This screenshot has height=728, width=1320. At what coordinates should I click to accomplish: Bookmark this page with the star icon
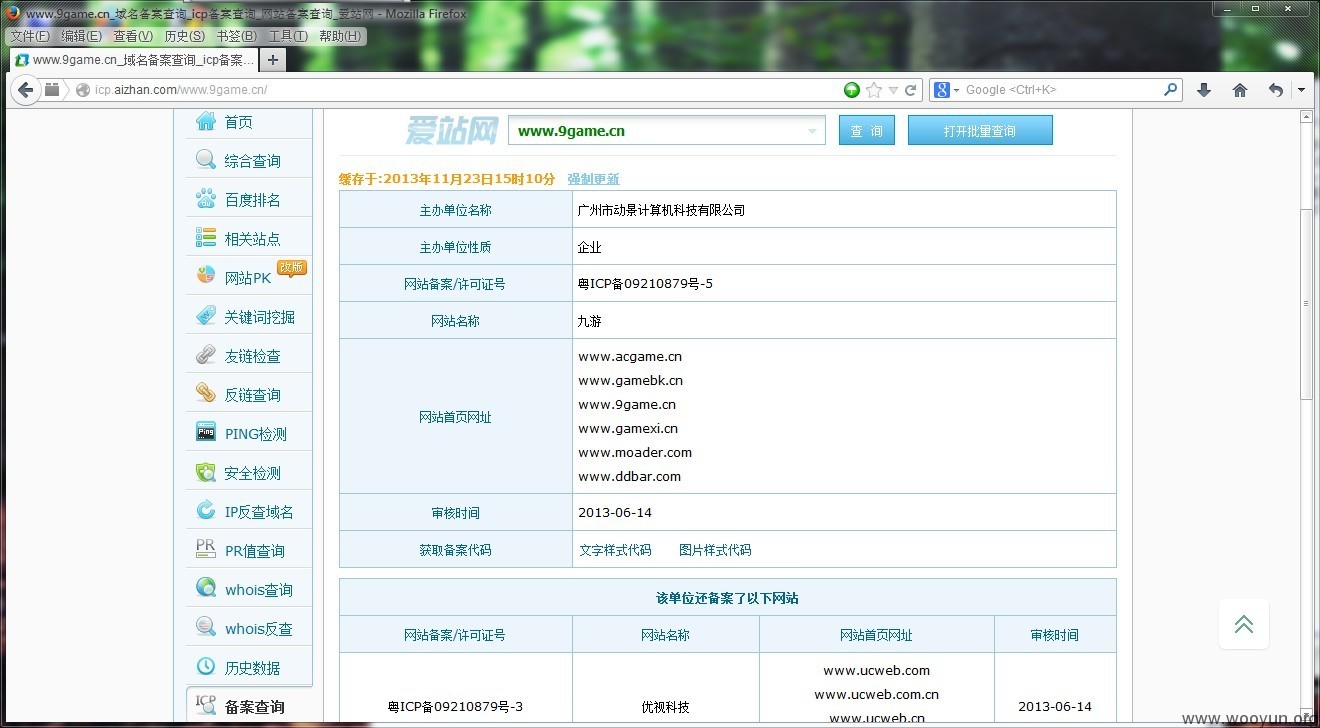point(874,90)
